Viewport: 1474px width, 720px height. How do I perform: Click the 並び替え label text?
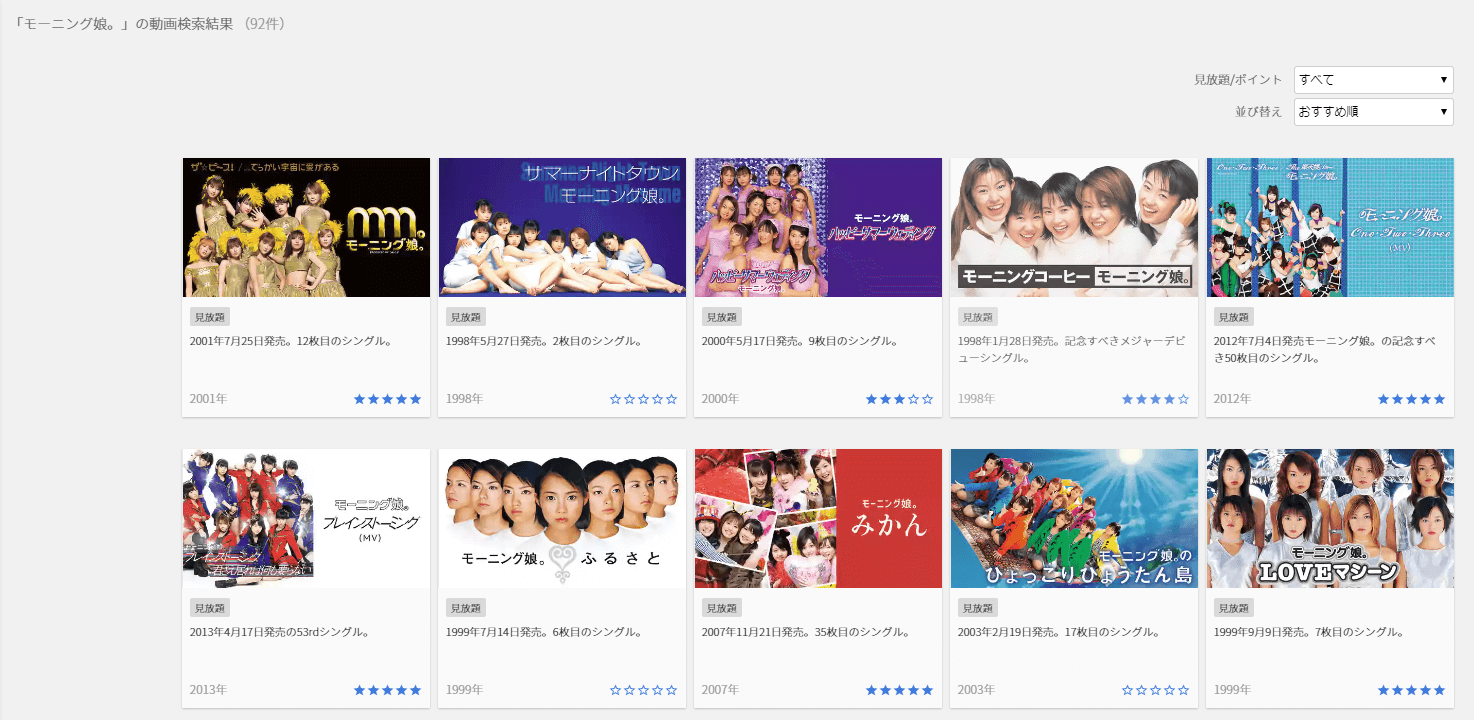point(1259,112)
